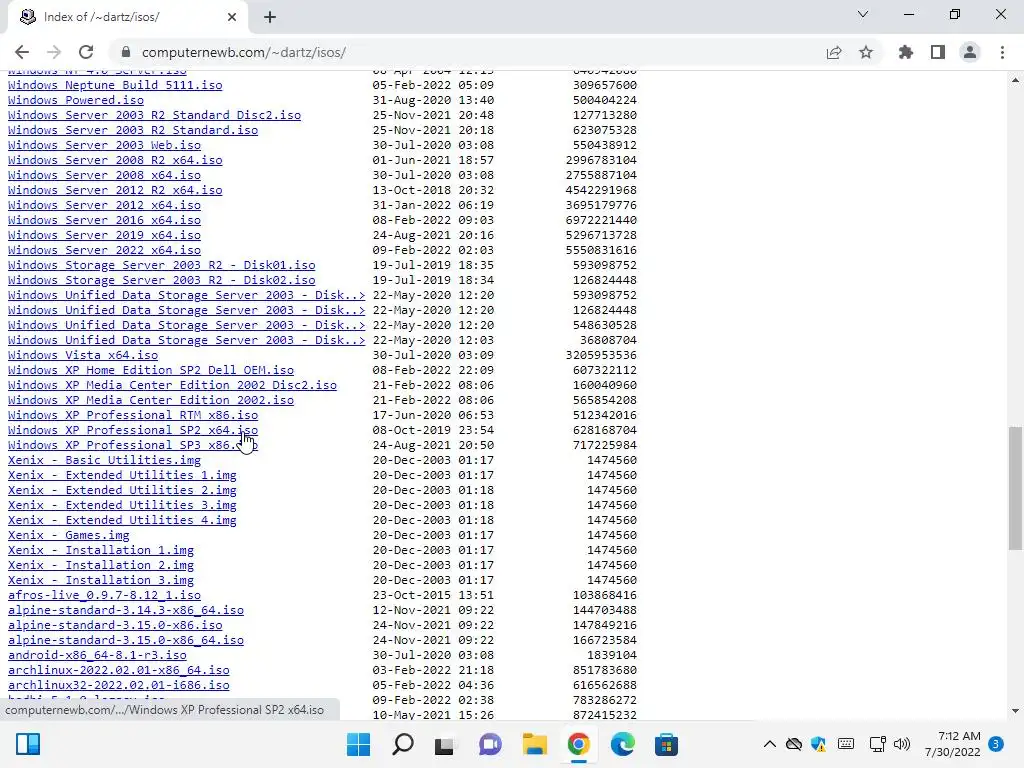Switch to Google Chrome taskbar icon
Screen dimensions: 1024x768
[579, 744]
